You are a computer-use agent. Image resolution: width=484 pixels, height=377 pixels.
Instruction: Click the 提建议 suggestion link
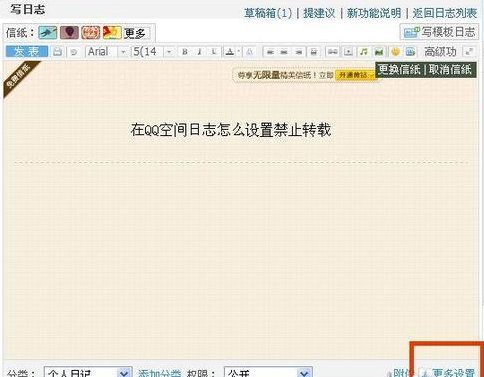[x=319, y=13]
